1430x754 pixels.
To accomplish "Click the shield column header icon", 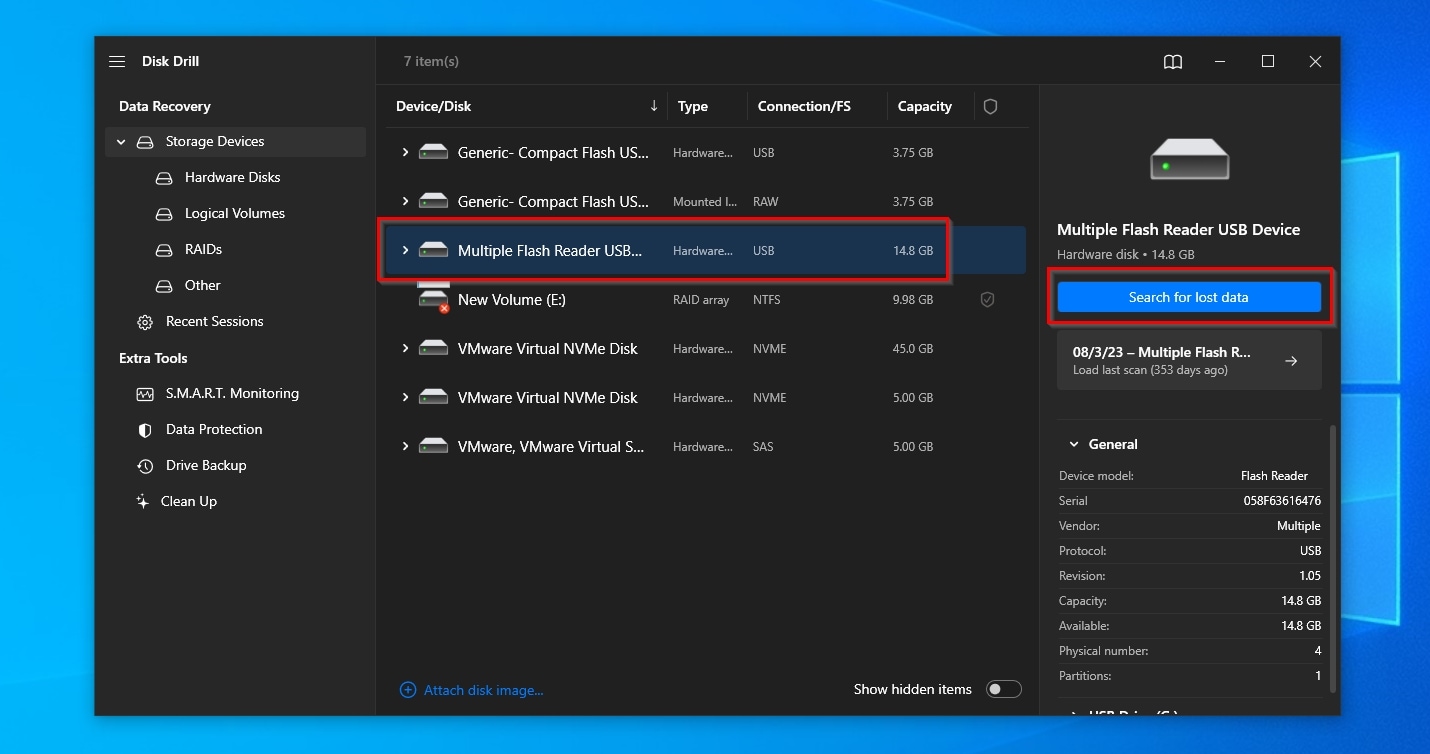I will [990, 106].
